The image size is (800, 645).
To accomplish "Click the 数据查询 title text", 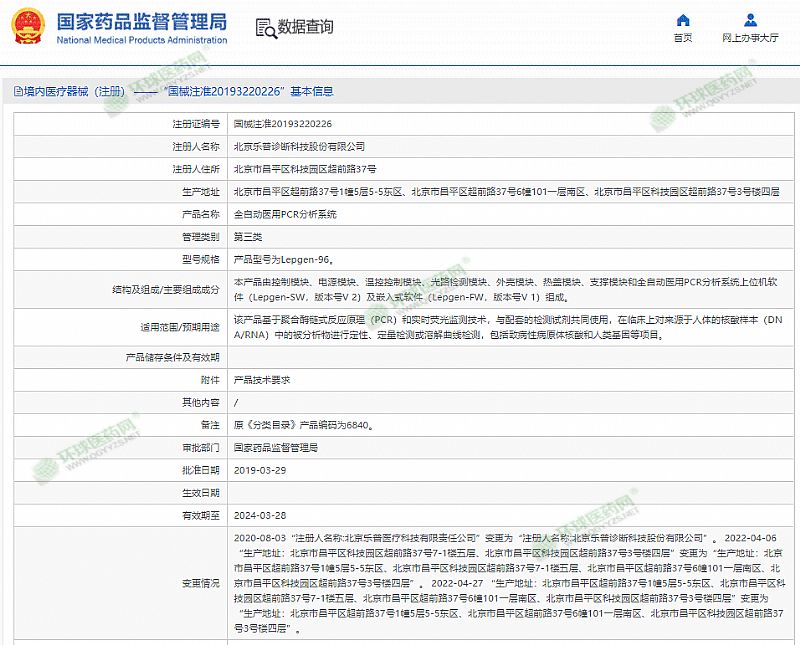I will tap(306, 27).
